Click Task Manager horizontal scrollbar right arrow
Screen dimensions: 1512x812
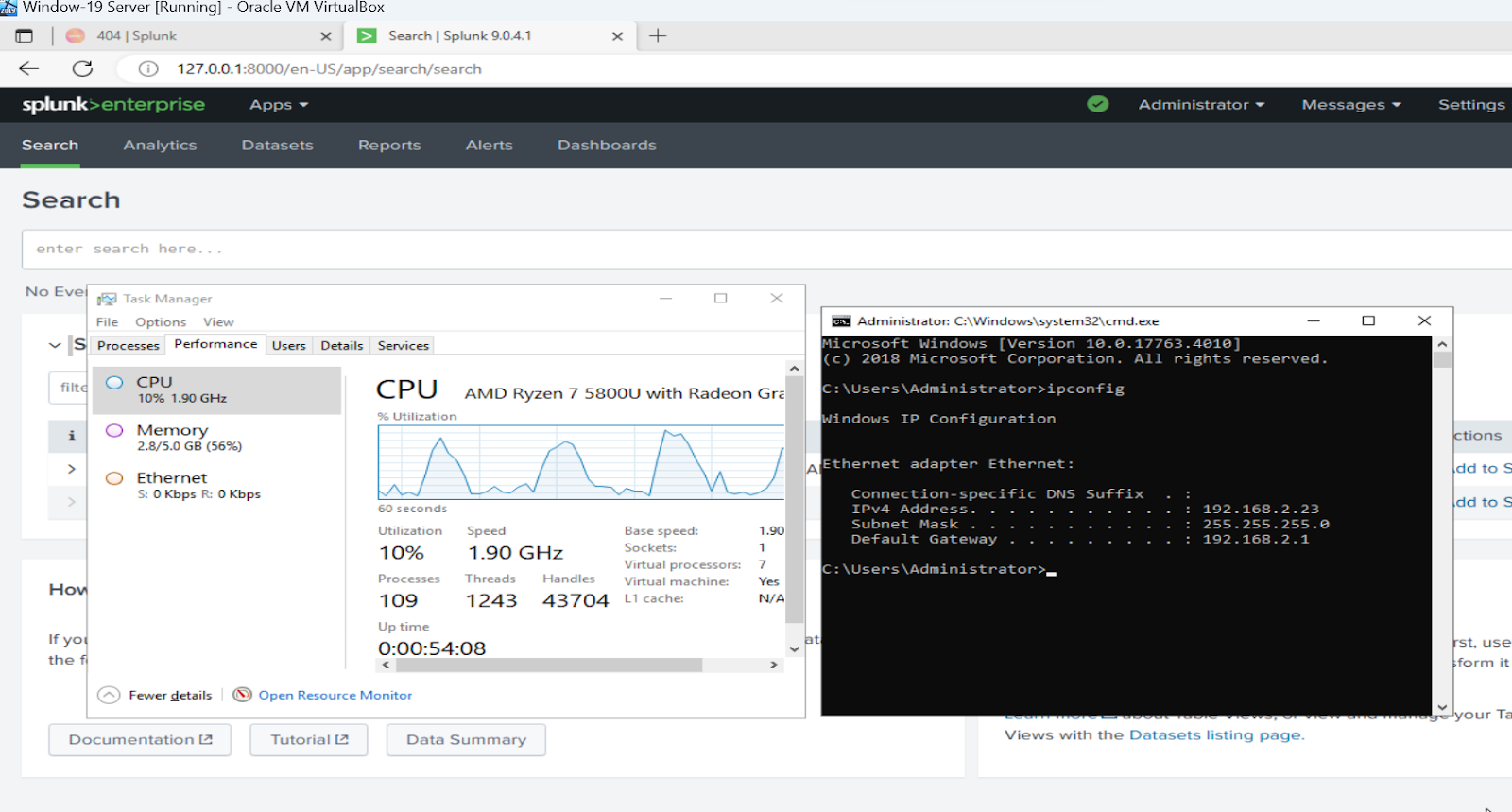(774, 665)
